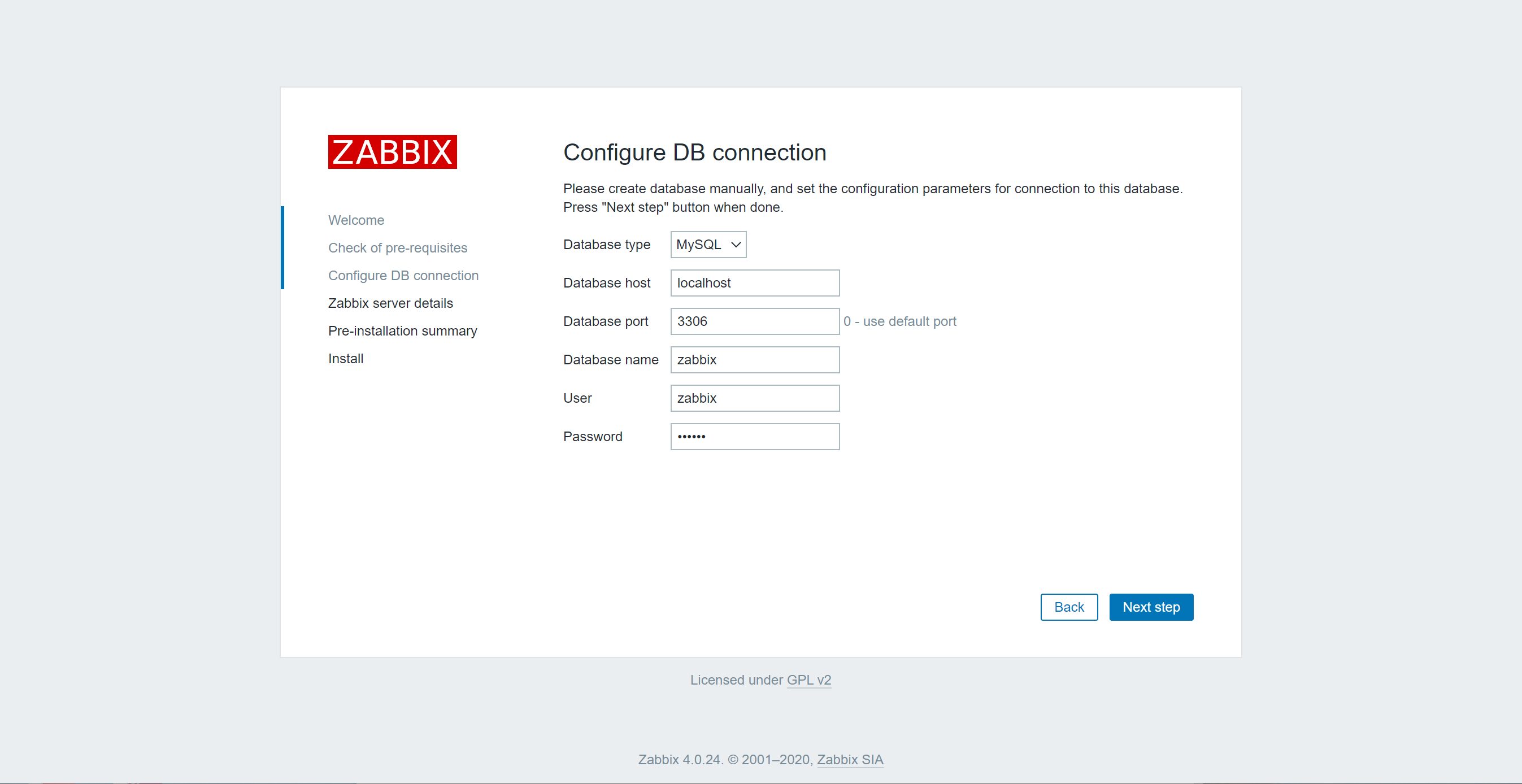Click the Configure DB connection step
Viewport: 1522px width, 784px height.
point(403,275)
